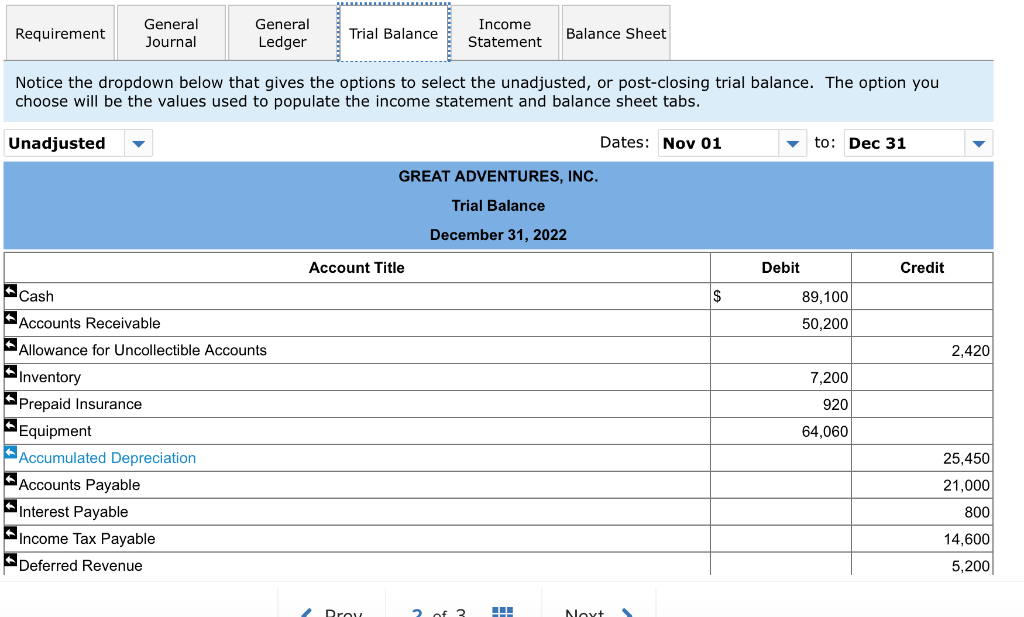1024x617 pixels.
Task: Click the arrow icon beside Allowance for Uncollectible Accounts
Action: [x=10, y=345]
